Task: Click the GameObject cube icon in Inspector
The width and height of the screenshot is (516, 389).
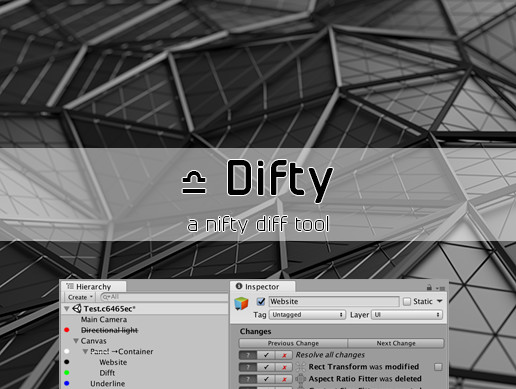Action: point(241,303)
